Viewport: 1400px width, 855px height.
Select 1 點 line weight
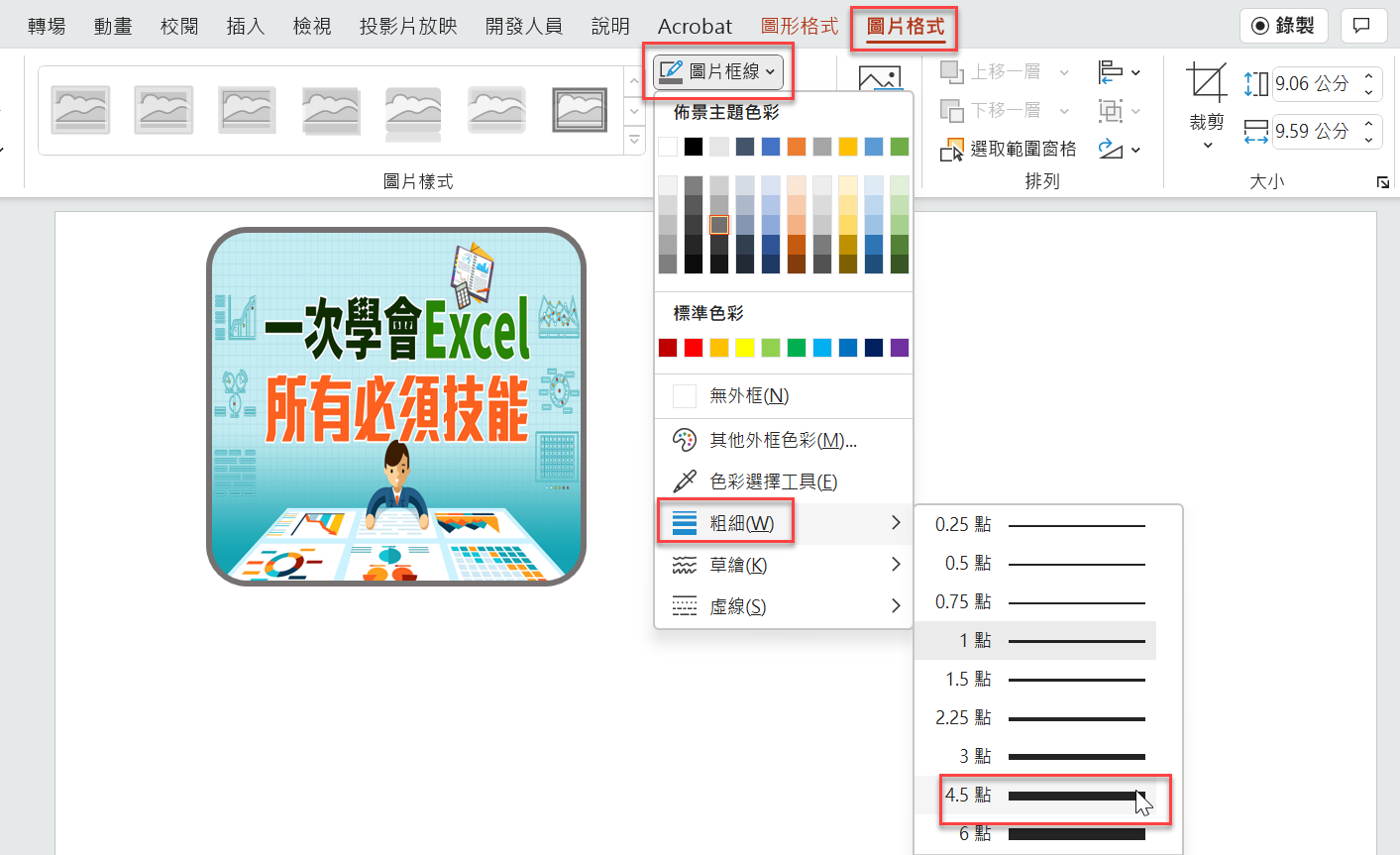pyautogui.click(x=1035, y=641)
